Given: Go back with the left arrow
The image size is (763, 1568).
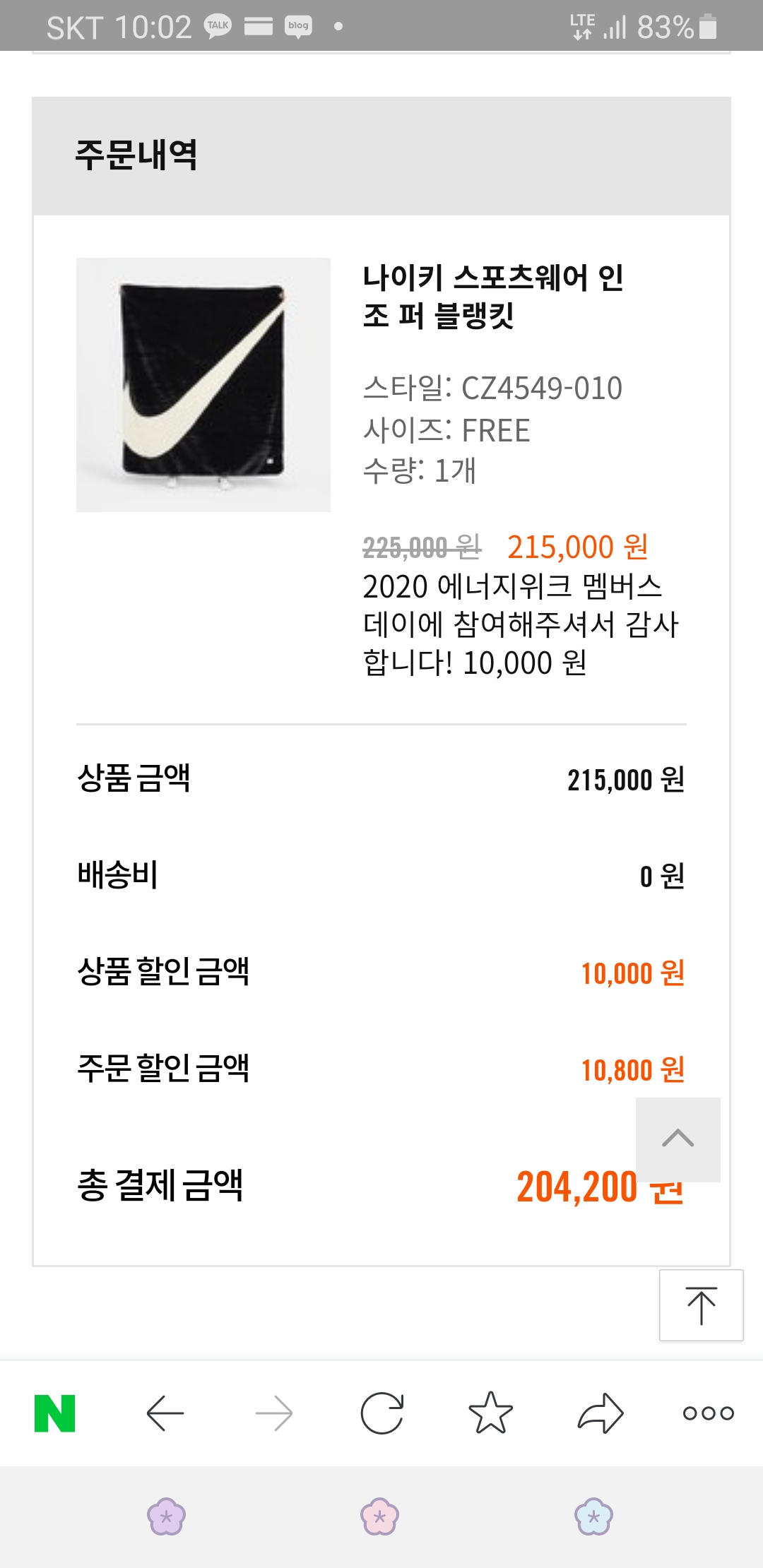Looking at the screenshot, I should coord(165,1413).
